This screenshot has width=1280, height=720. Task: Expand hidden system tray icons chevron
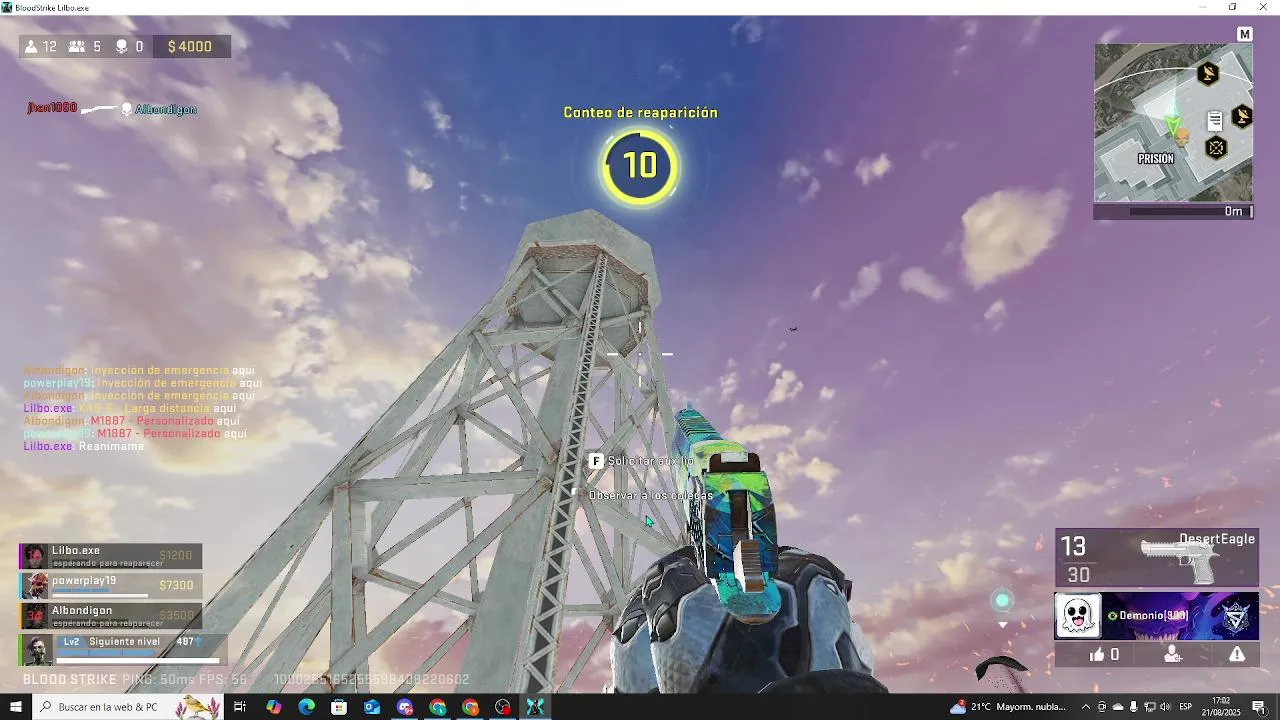1086,707
